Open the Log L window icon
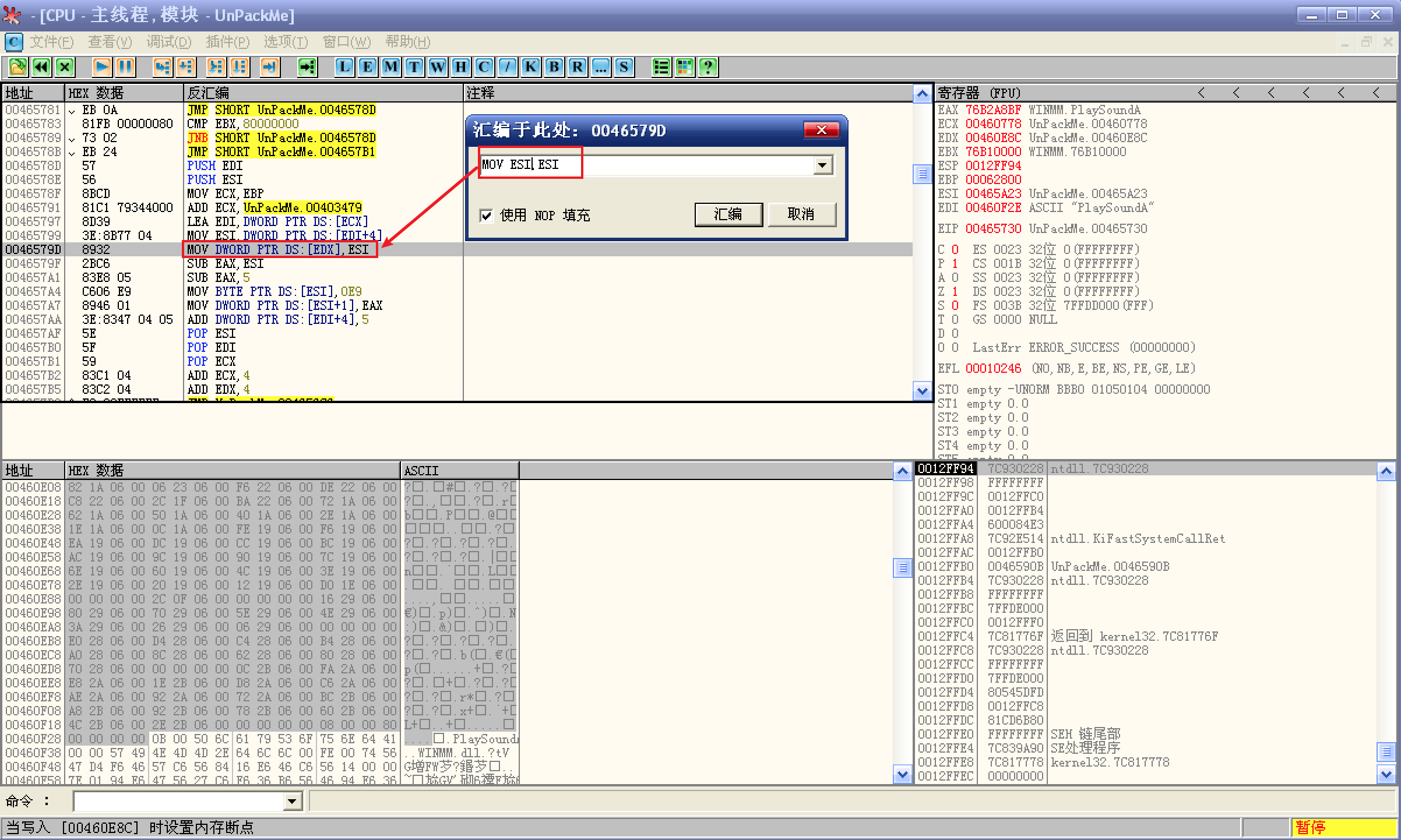The height and width of the screenshot is (840, 1401). (x=344, y=67)
